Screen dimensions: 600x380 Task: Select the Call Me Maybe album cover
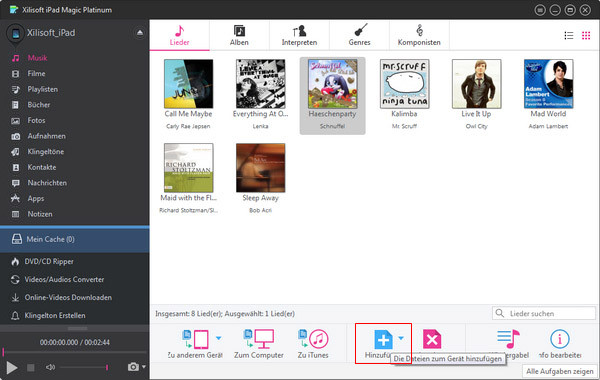click(189, 84)
